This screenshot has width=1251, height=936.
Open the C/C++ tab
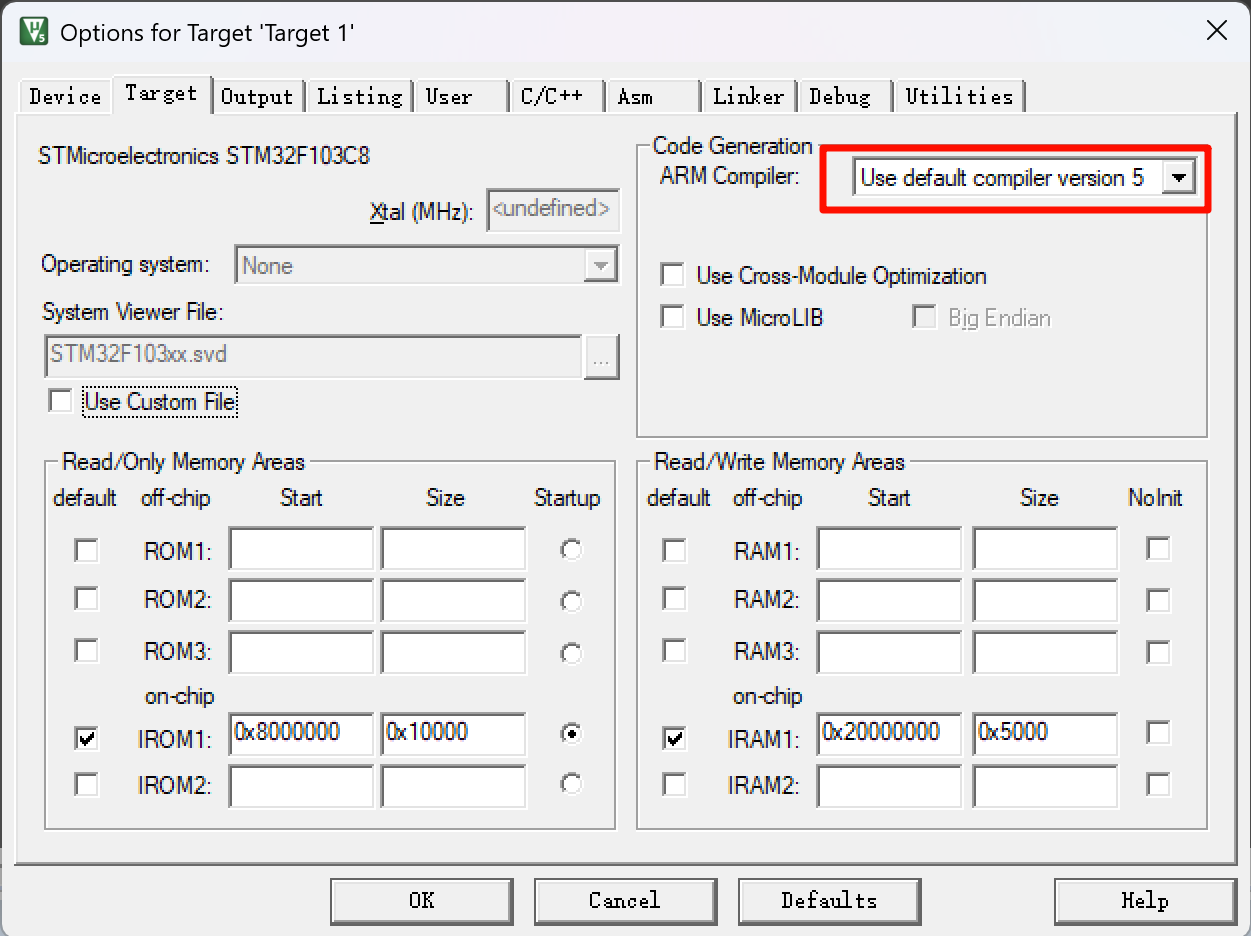click(x=552, y=96)
